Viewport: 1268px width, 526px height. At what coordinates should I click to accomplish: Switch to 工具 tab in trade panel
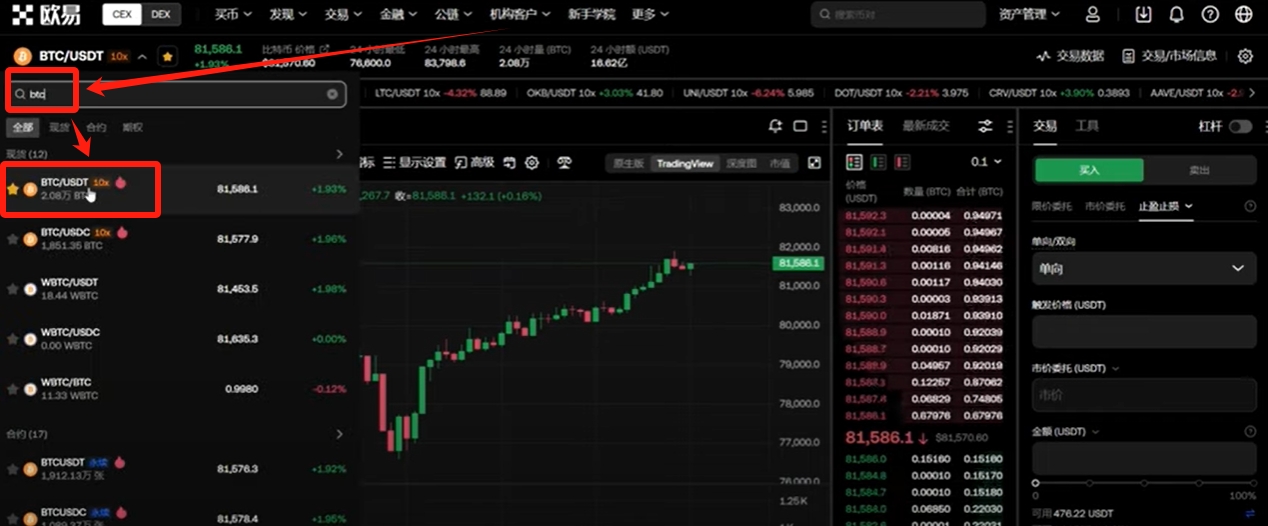tap(1087, 126)
